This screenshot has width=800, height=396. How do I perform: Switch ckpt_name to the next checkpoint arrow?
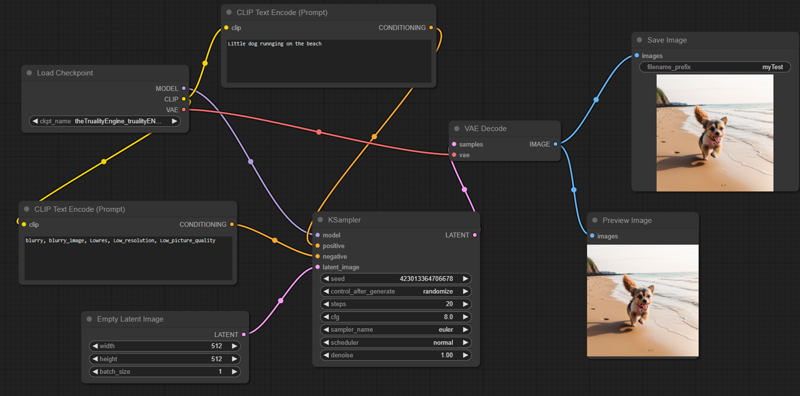coord(174,121)
